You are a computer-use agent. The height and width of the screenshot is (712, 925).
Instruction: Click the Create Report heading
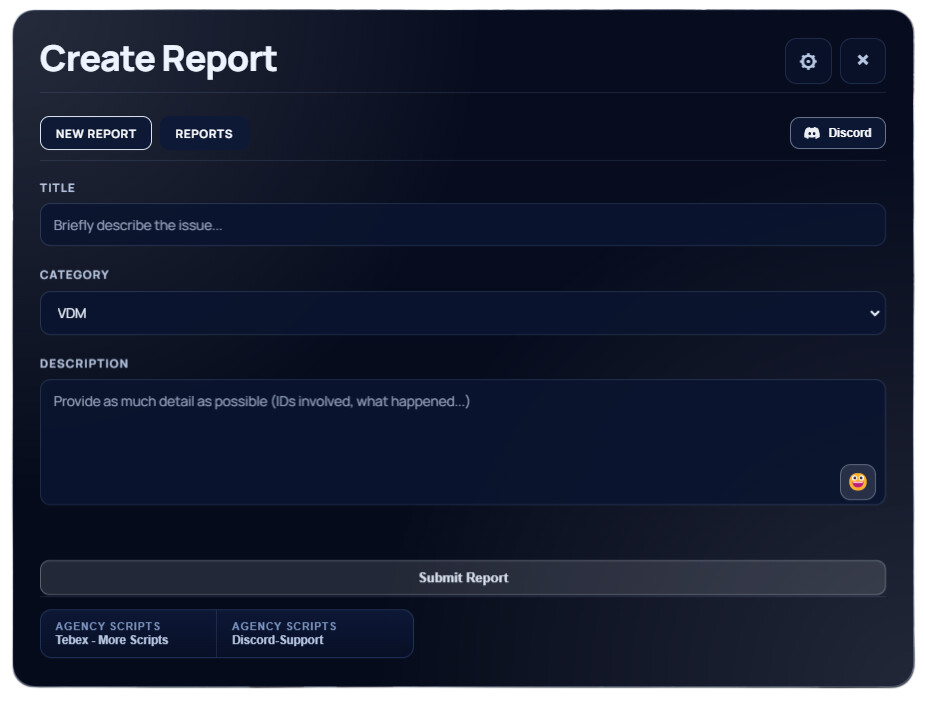coord(158,60)
